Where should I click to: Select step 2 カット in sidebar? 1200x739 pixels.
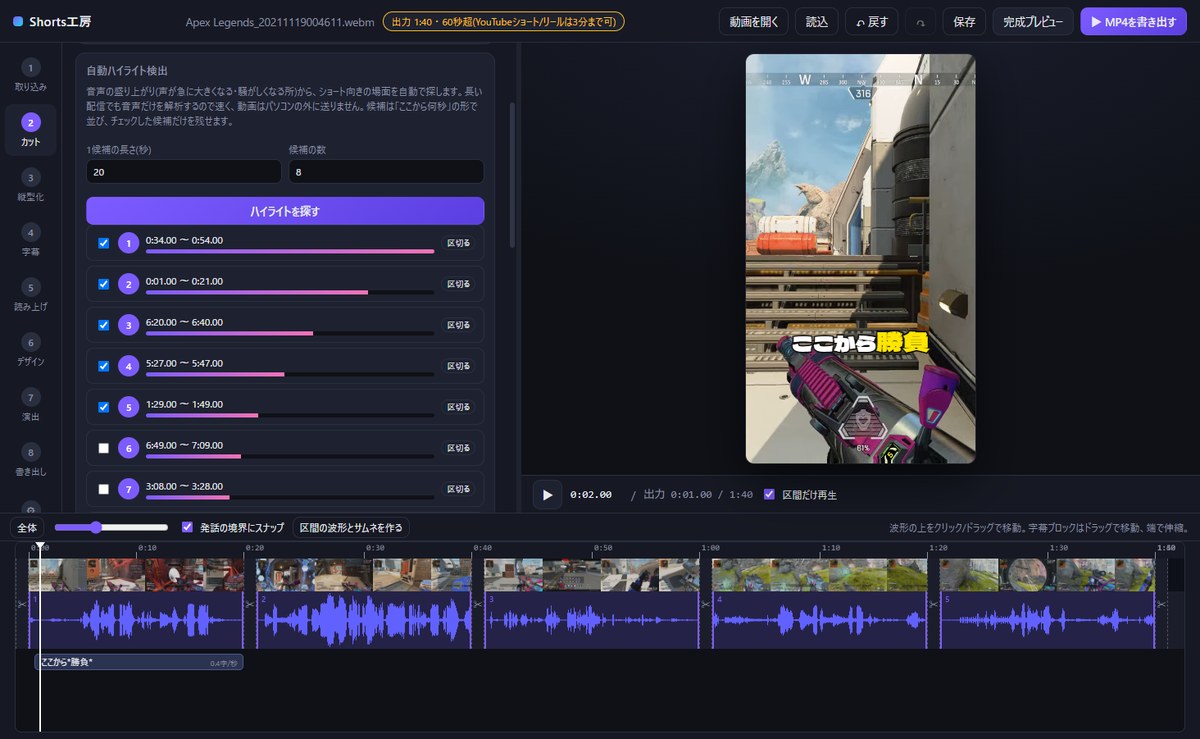point(30,130)
